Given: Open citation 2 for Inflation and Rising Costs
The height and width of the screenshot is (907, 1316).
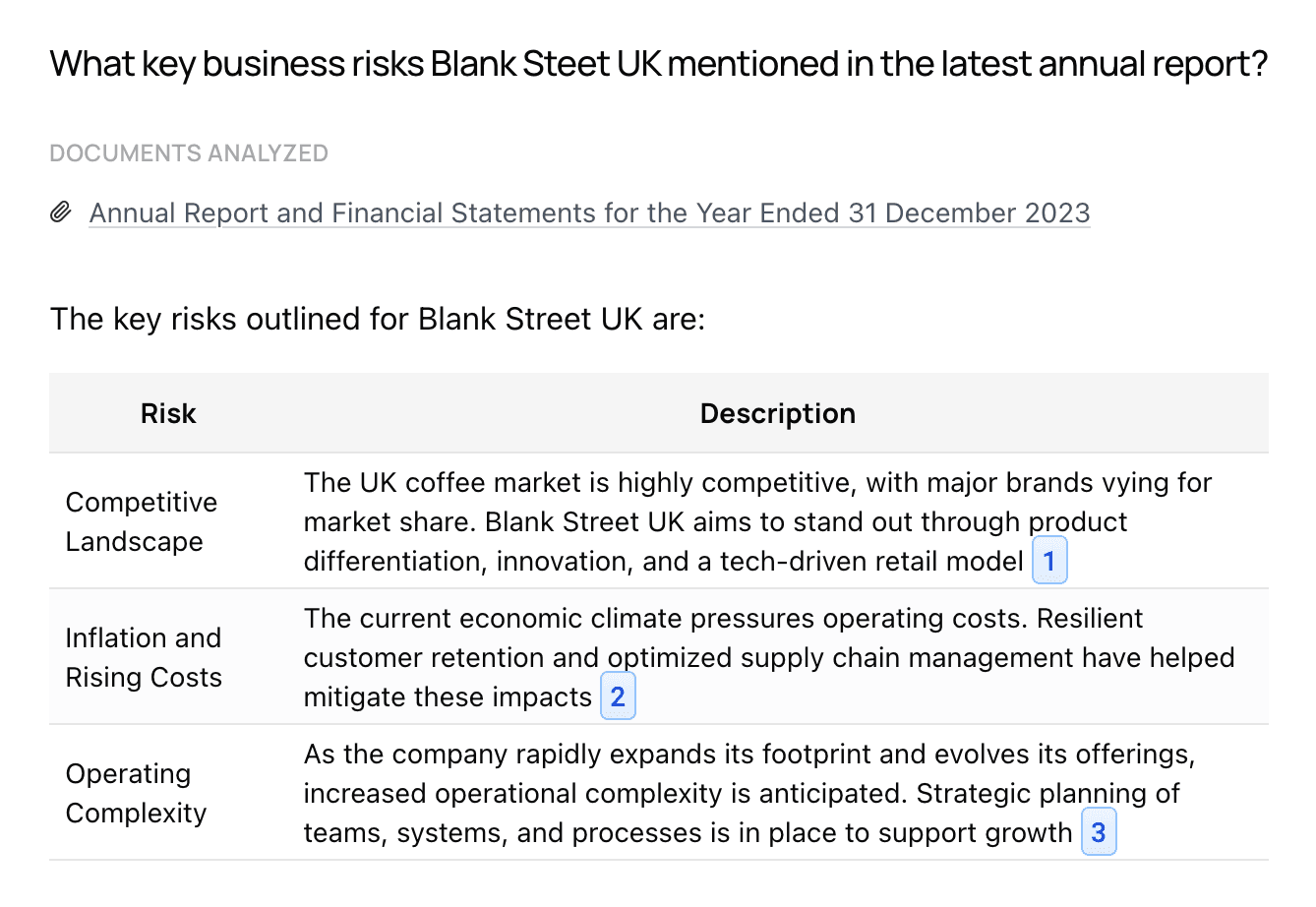Looking at the screenshot, I should [618, 696].
